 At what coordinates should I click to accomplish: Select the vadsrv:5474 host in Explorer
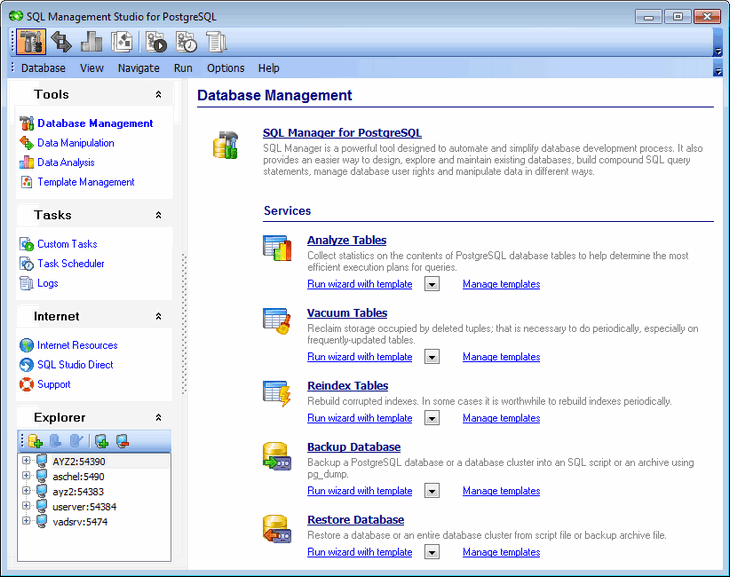click(80, 522)
